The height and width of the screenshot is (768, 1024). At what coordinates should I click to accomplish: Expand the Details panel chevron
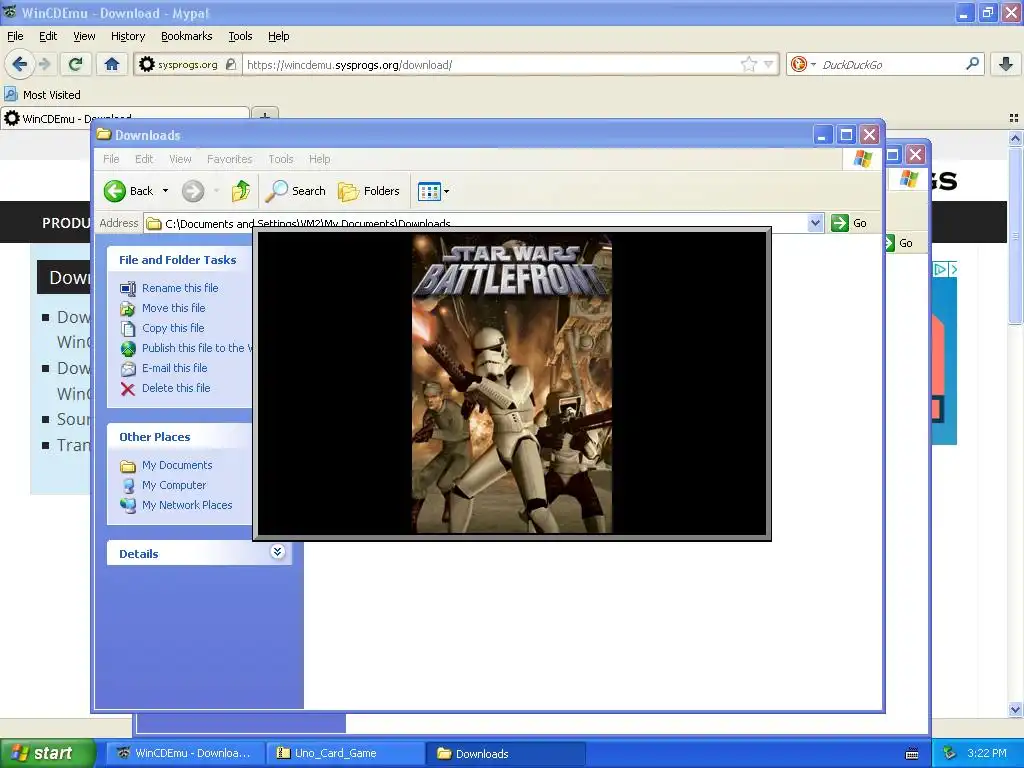277,552
